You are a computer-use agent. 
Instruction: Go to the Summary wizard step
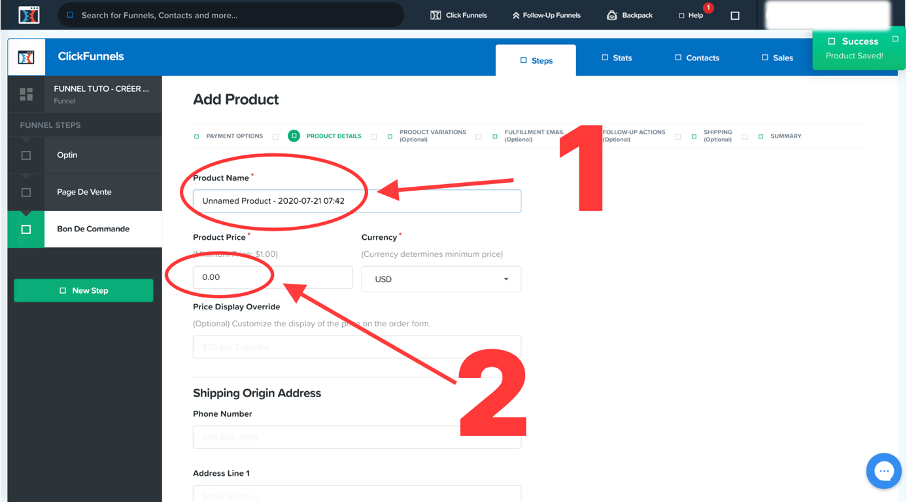tap(779, 136)
